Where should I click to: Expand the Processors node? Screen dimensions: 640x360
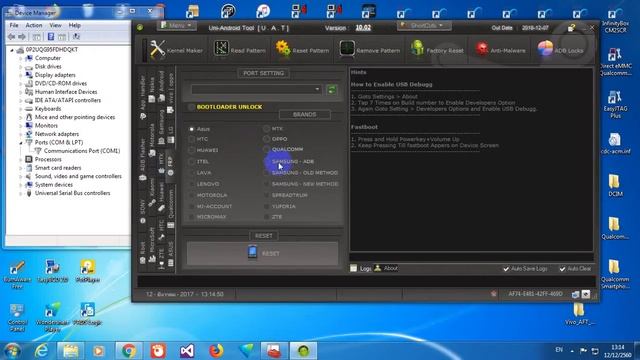click(x=21, y=160)
